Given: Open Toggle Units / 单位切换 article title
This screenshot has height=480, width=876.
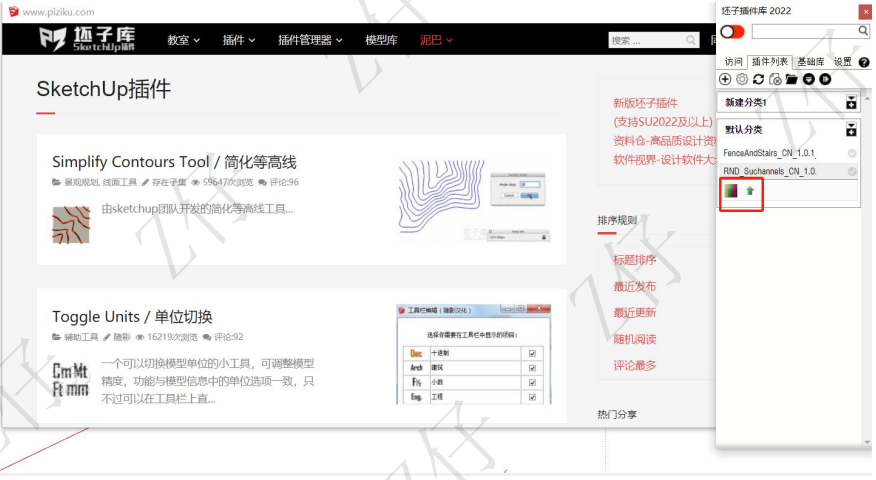Looking at the screenshot, I should 132,317.
